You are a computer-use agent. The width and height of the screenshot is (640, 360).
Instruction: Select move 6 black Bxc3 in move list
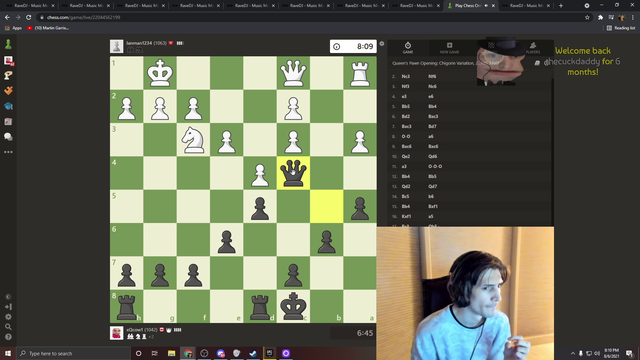(x=433, y=116)
